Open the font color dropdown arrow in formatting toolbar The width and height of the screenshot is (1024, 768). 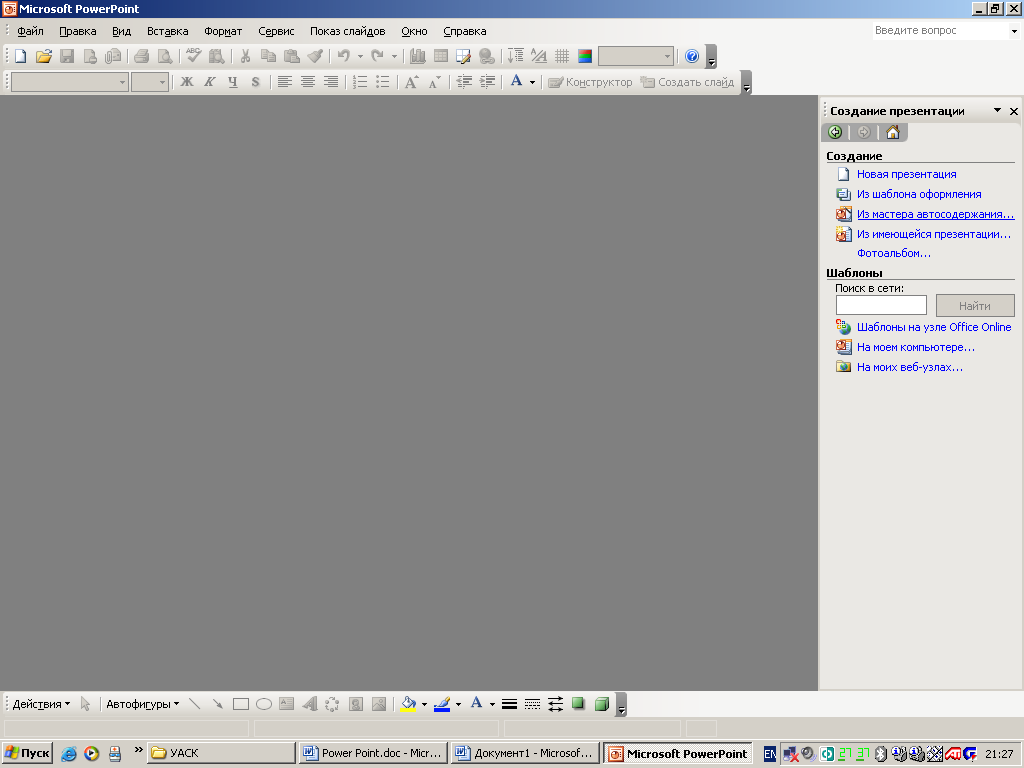coord(532,82)
